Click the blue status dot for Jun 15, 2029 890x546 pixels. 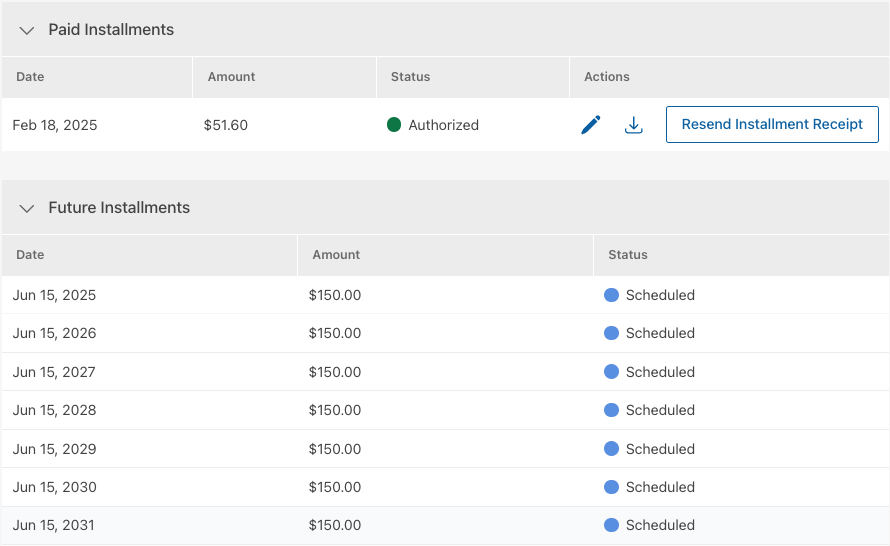611,449
